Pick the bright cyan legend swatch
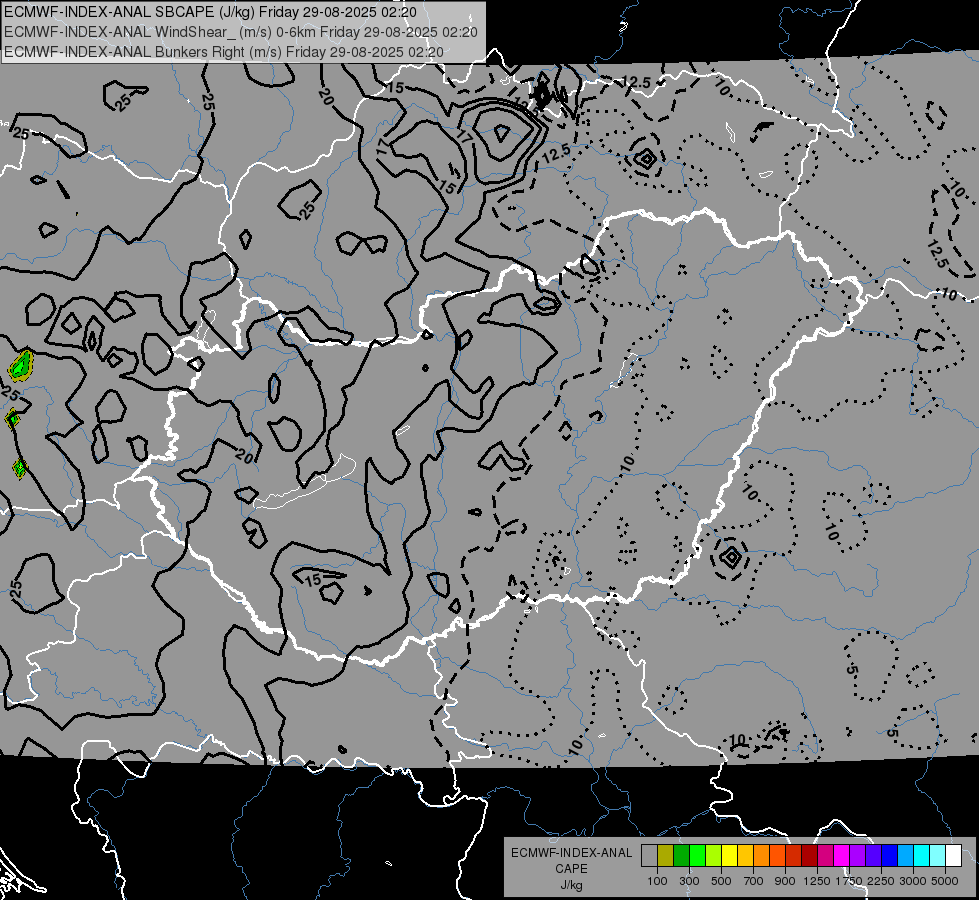979x900 pixels. [x=922, y=856]
